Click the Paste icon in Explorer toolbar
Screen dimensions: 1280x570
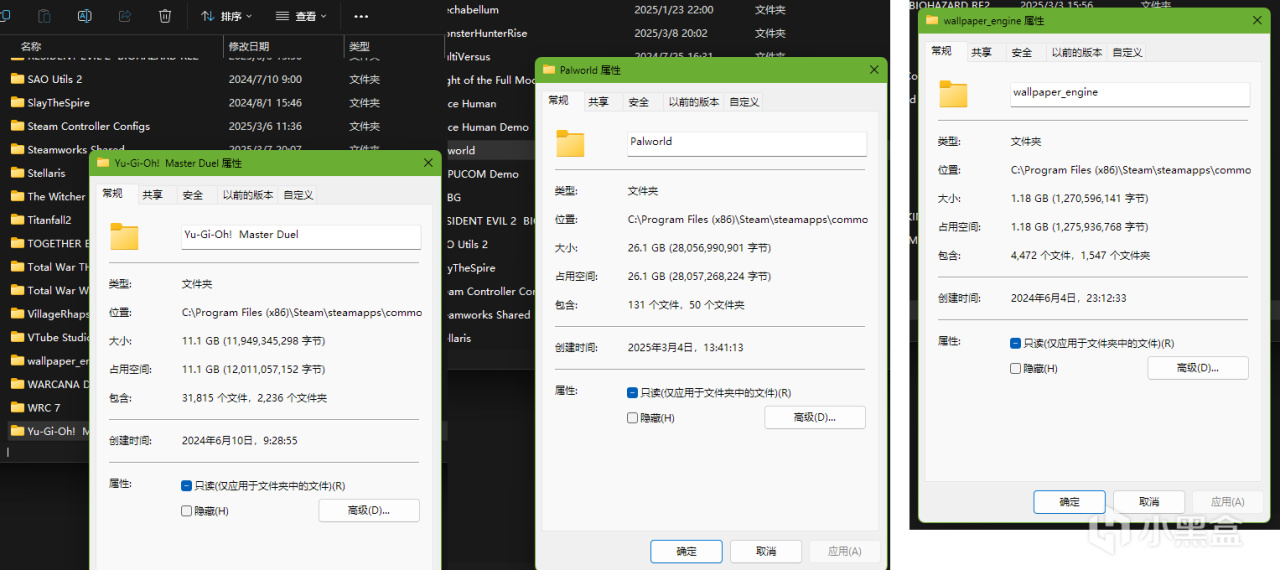pyautogui.click(x=44, y=16)
